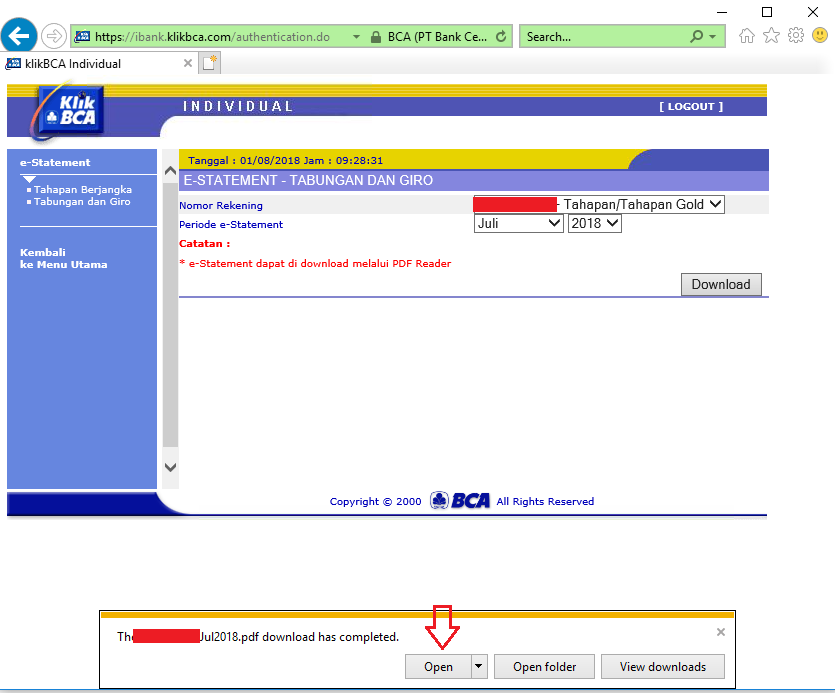Click the e-Statement sidebar heading
This screenshot has height=693, width=835.
(55, 162)
